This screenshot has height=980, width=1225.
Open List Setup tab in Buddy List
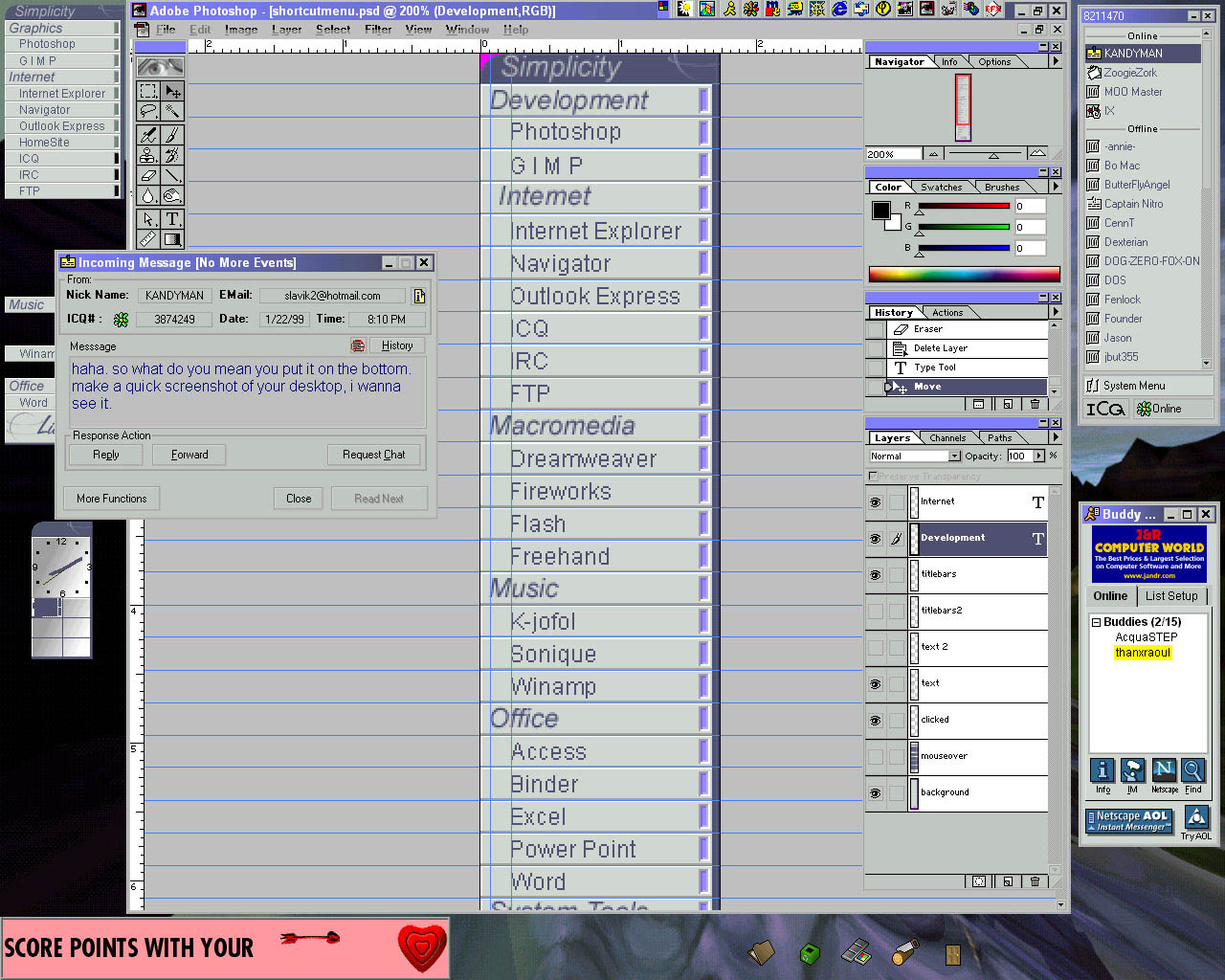tap(1171, 595)
